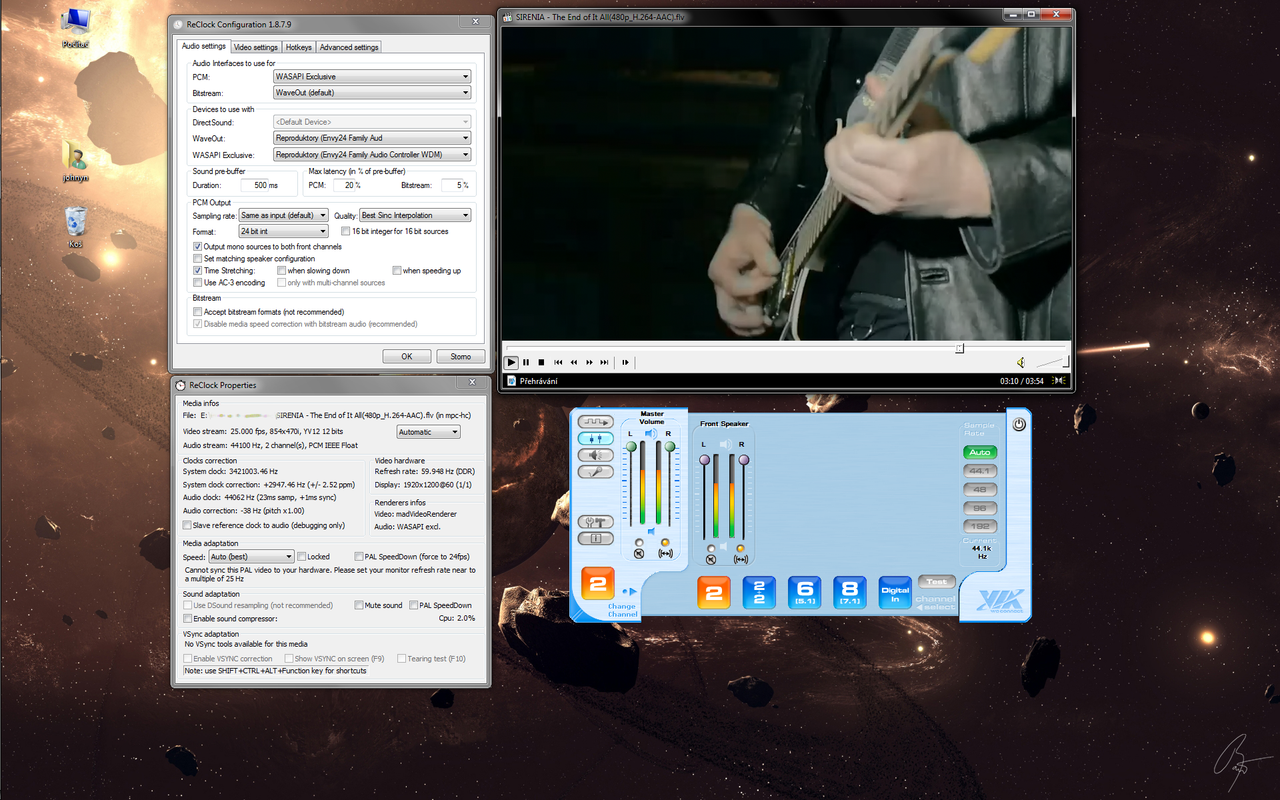This screenshot has width=1280, height=800.
Task: Open the VIA tools settings button
Action: coord(596,522)
